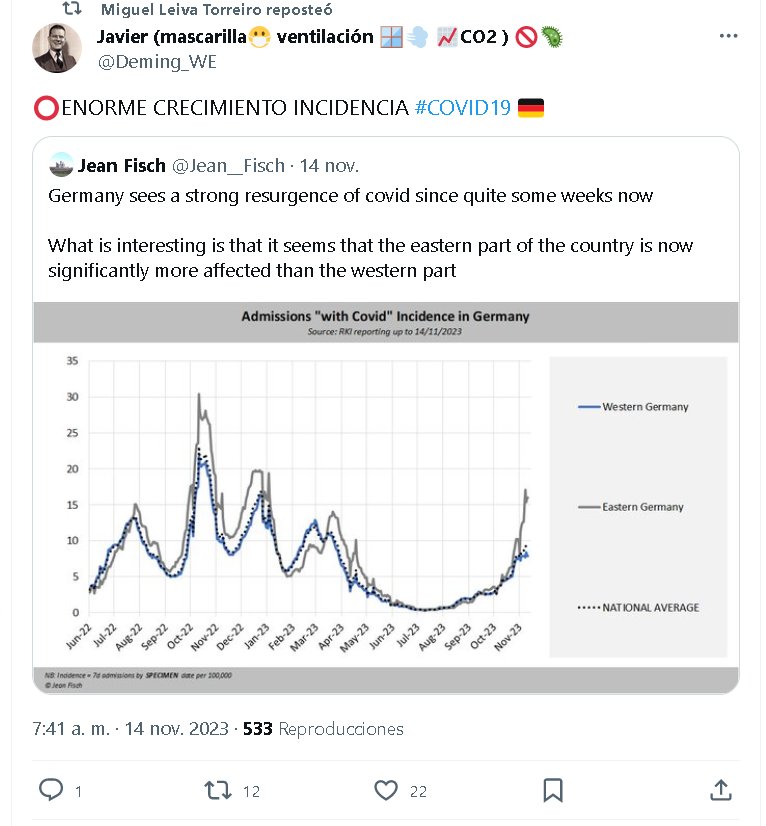Click the repost arrows icon beside Miguel's name
The width and height of the screenshot is (766, 826).
(71, 9)
